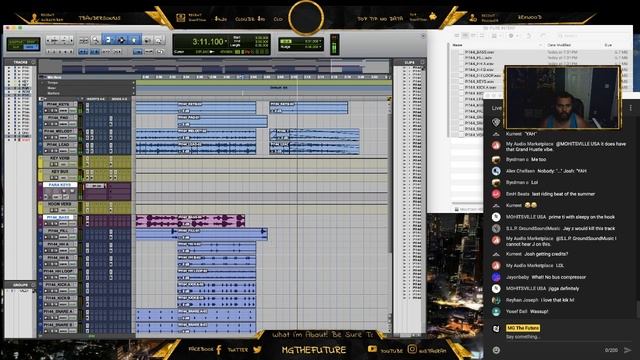Switch Finder to list view icon
This screenshot has height=360, width=640.
pos(465,36)
